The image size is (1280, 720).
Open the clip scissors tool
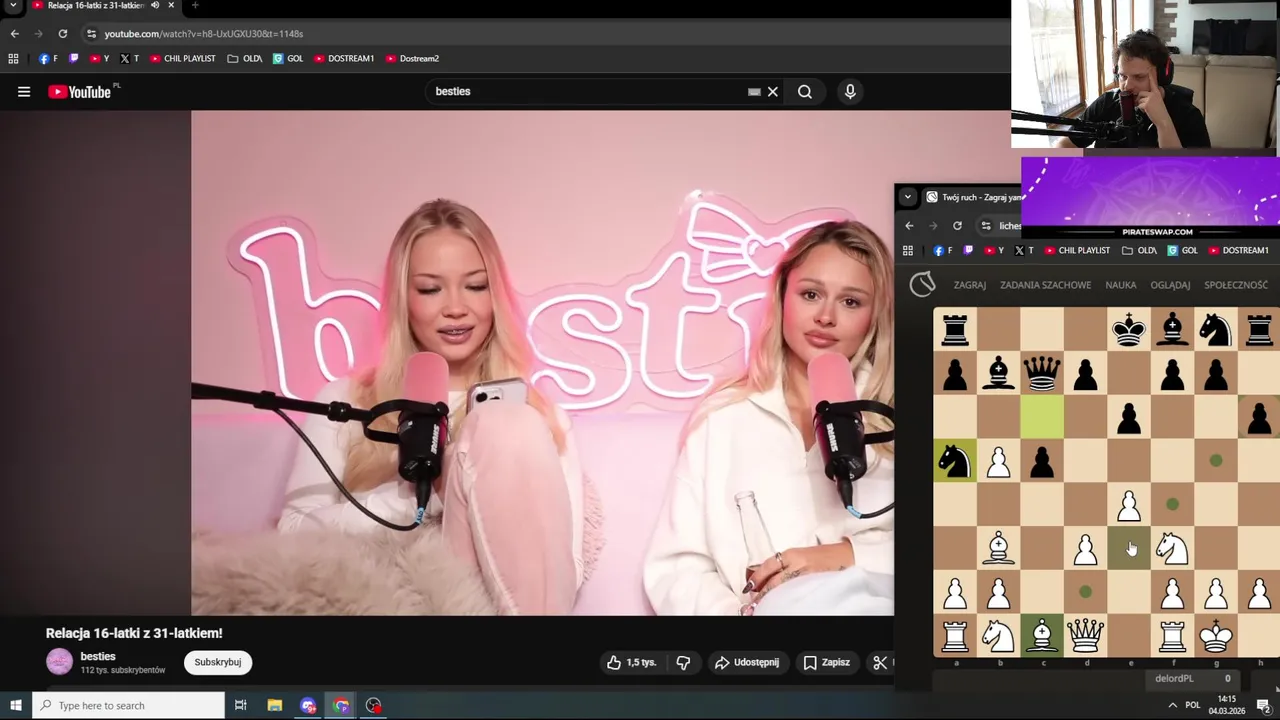click(x=880, y=662)
